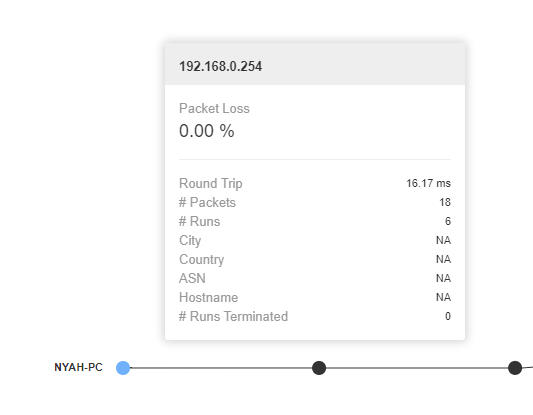Click the path line between first two nodes
533x415 pixels.
point(221,368)
